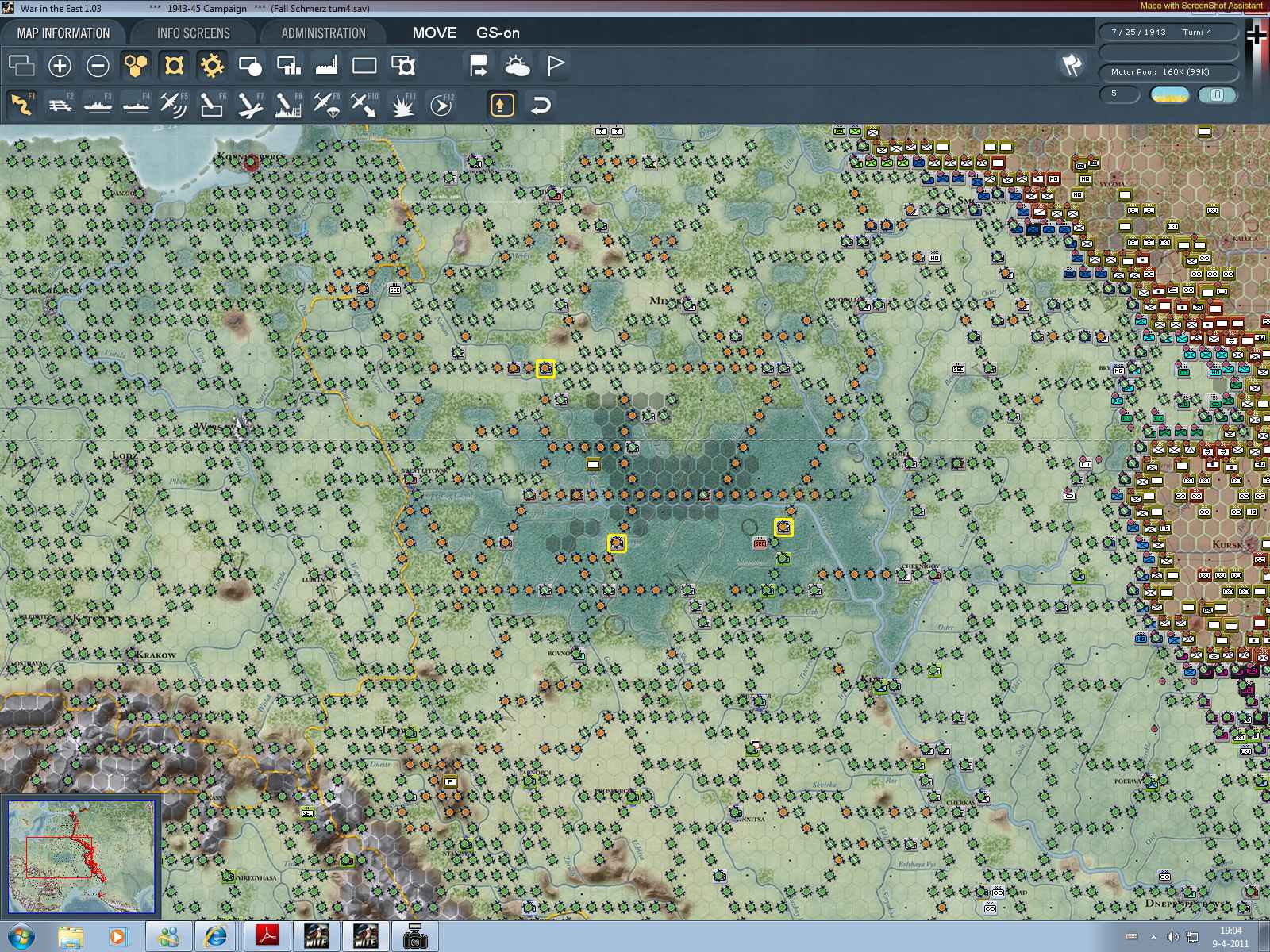Select the P marker unit near Tarnopol
Screen dimensions: 1270x952
tap(450, 781)
